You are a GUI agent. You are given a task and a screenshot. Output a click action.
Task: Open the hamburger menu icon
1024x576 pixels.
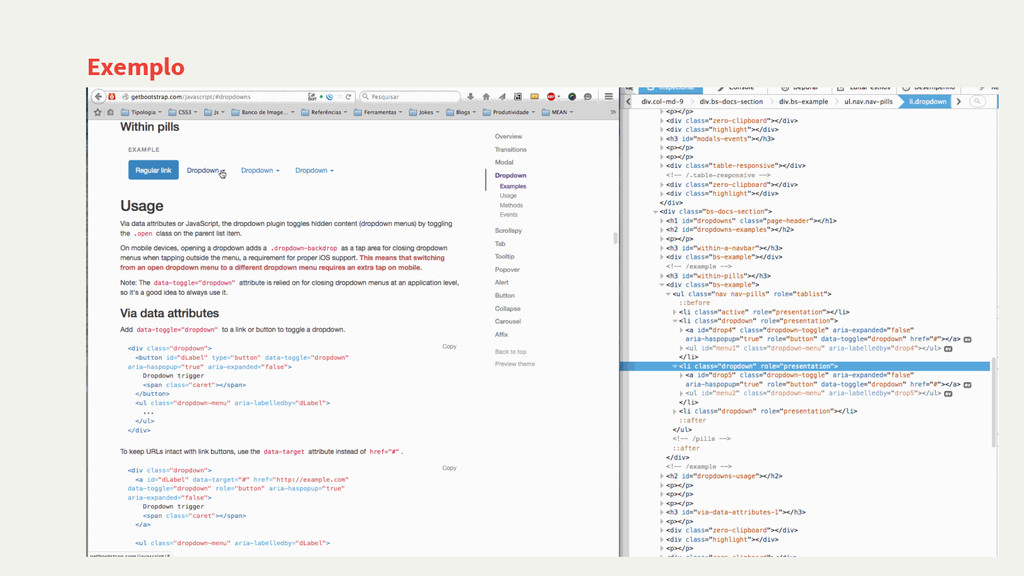pos(608,97)
